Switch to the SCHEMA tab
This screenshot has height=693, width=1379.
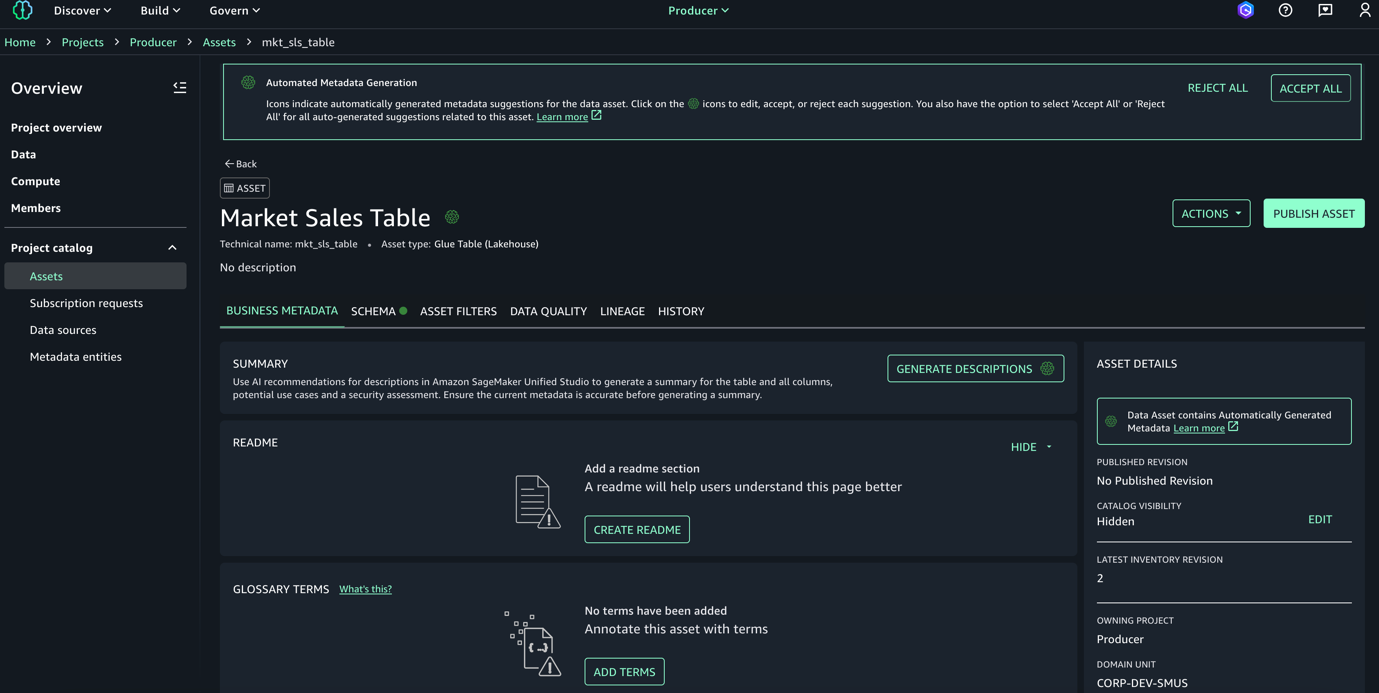tap(372, 311)
